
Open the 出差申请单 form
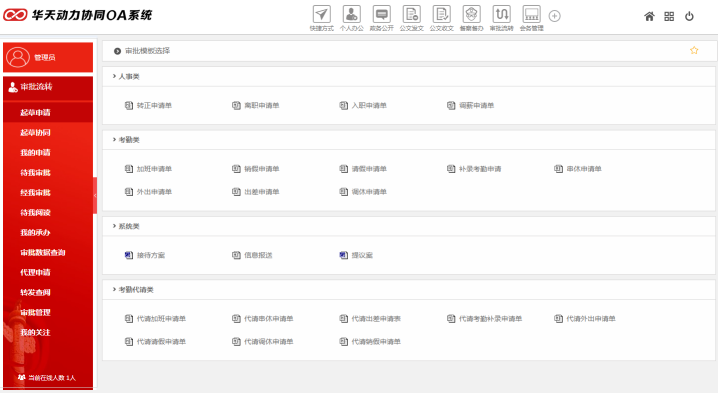click(x=256, y=192)
